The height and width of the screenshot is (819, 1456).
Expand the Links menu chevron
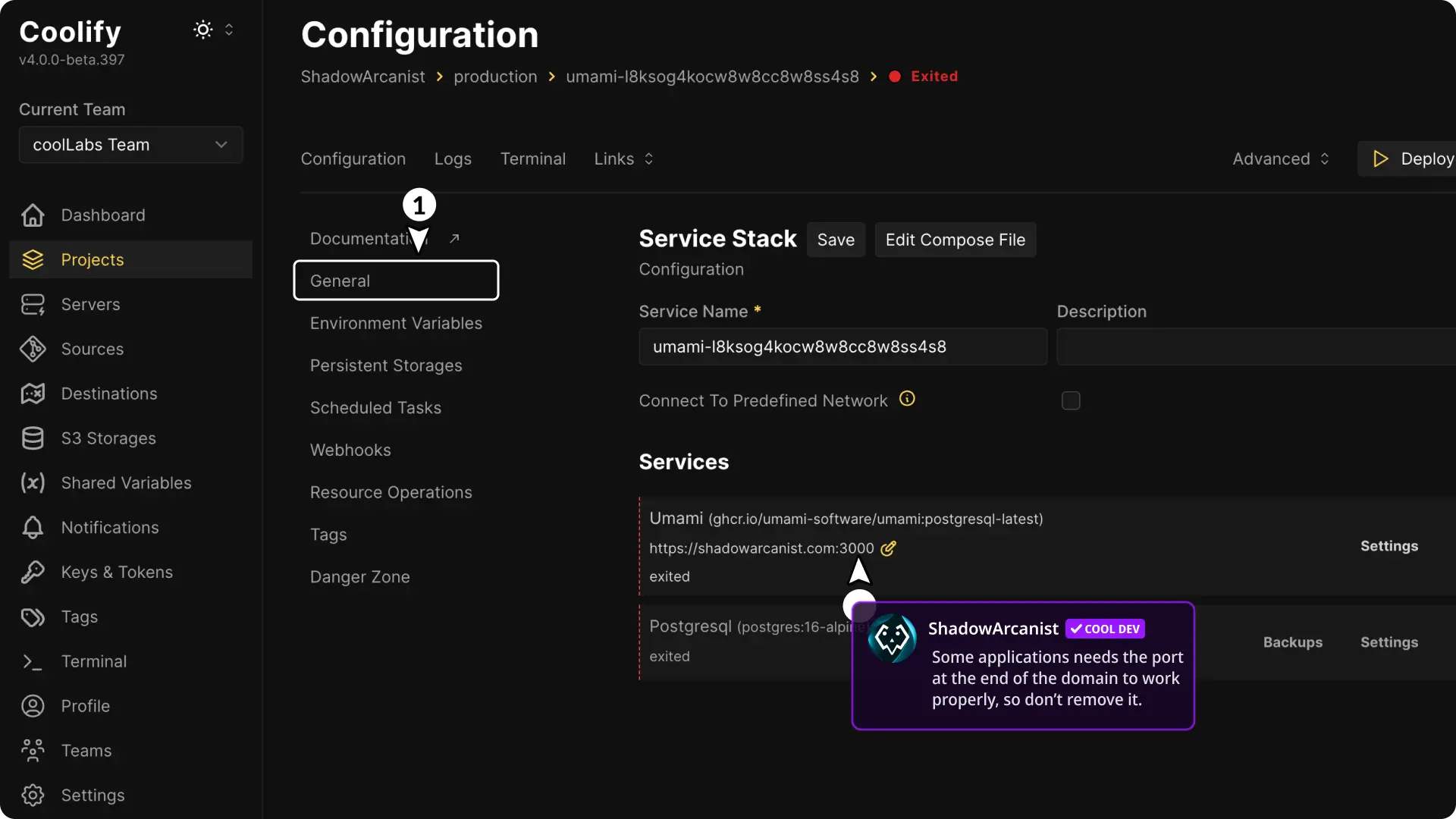(649, 158)
